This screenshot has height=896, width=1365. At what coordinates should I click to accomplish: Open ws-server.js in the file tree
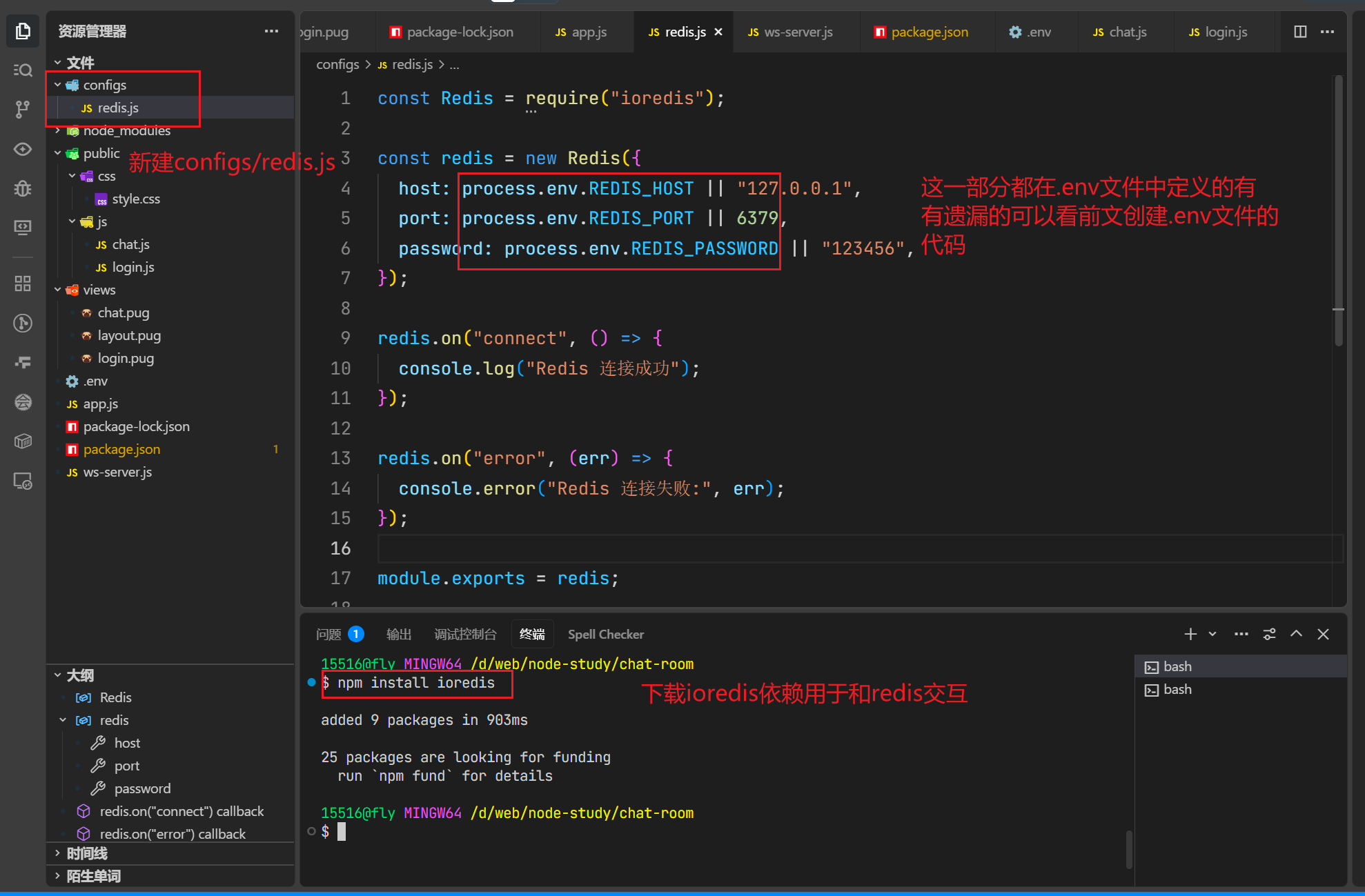pos(117,472)
